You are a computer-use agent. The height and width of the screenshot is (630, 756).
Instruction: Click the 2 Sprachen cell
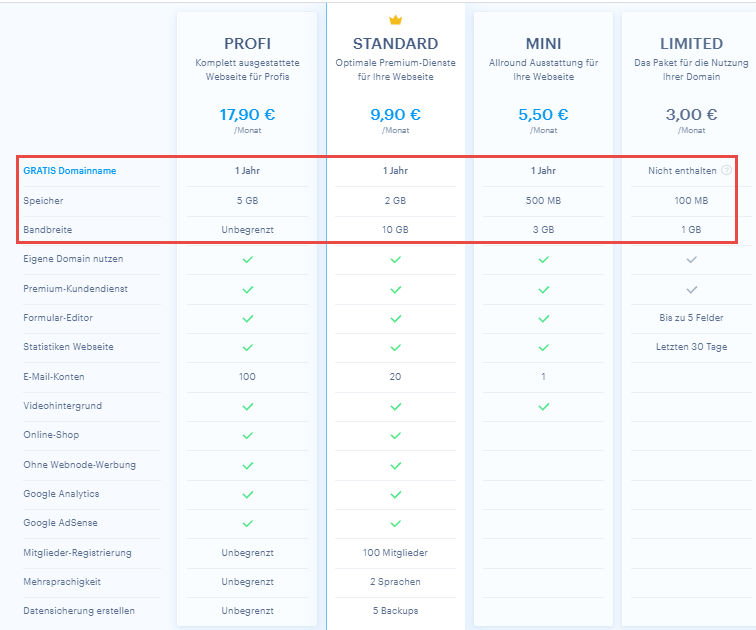[395, 581]
